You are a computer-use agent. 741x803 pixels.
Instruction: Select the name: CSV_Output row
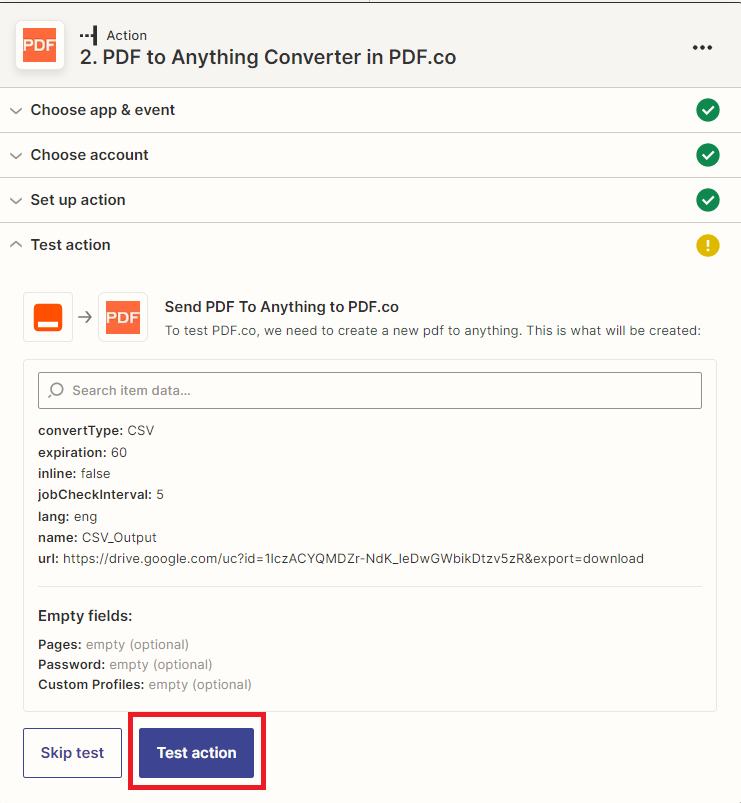tap(97, 537)
